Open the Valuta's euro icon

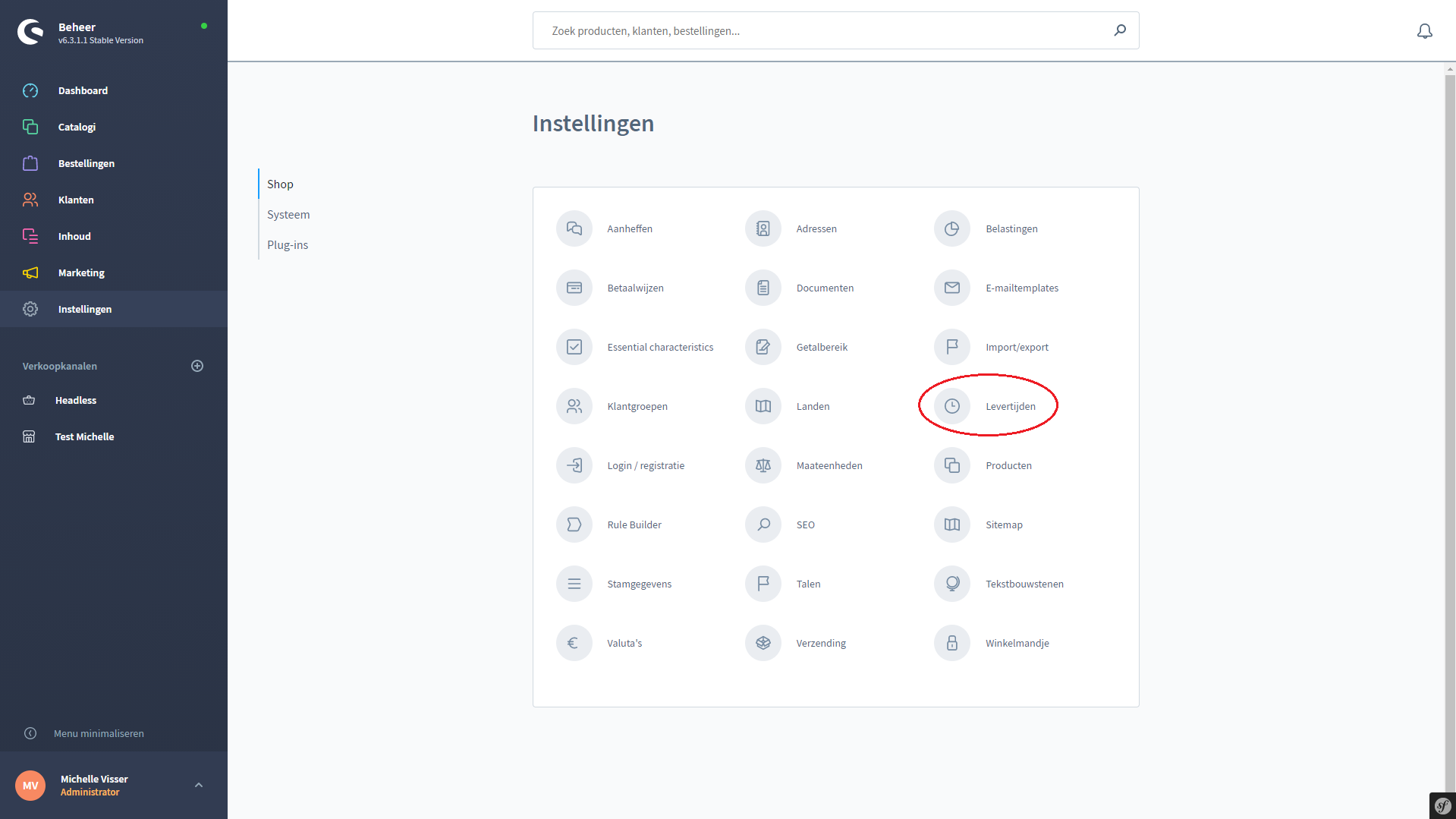[x=574, y=643]
